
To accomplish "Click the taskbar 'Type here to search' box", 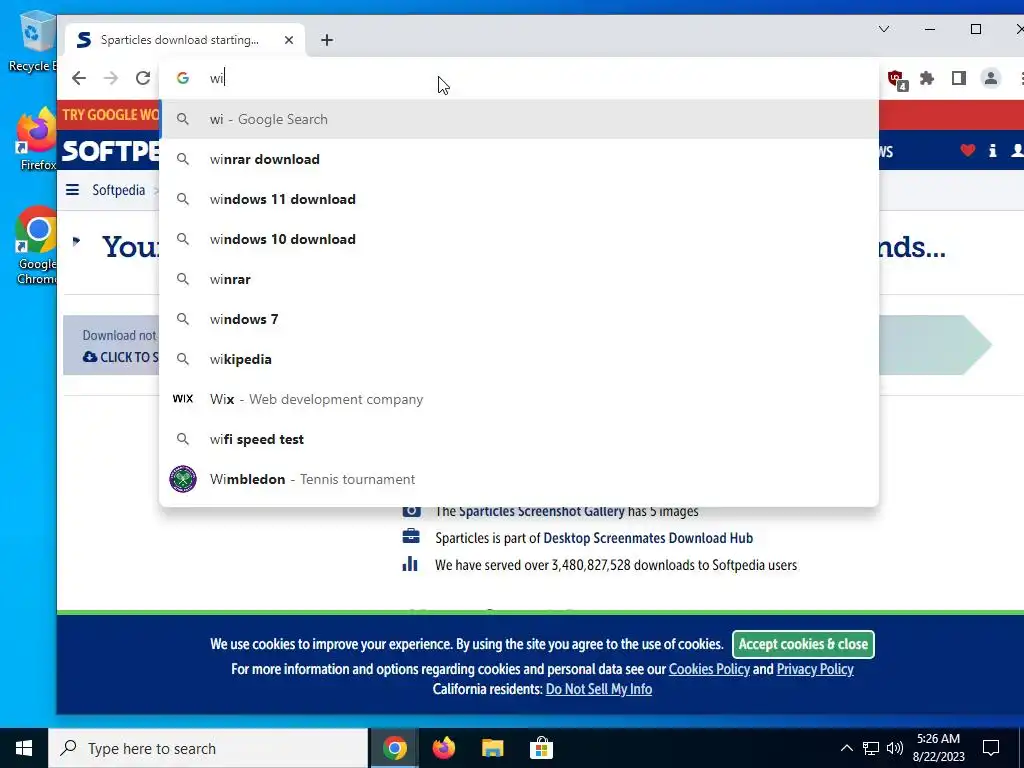I will click(x=208, y=748).
